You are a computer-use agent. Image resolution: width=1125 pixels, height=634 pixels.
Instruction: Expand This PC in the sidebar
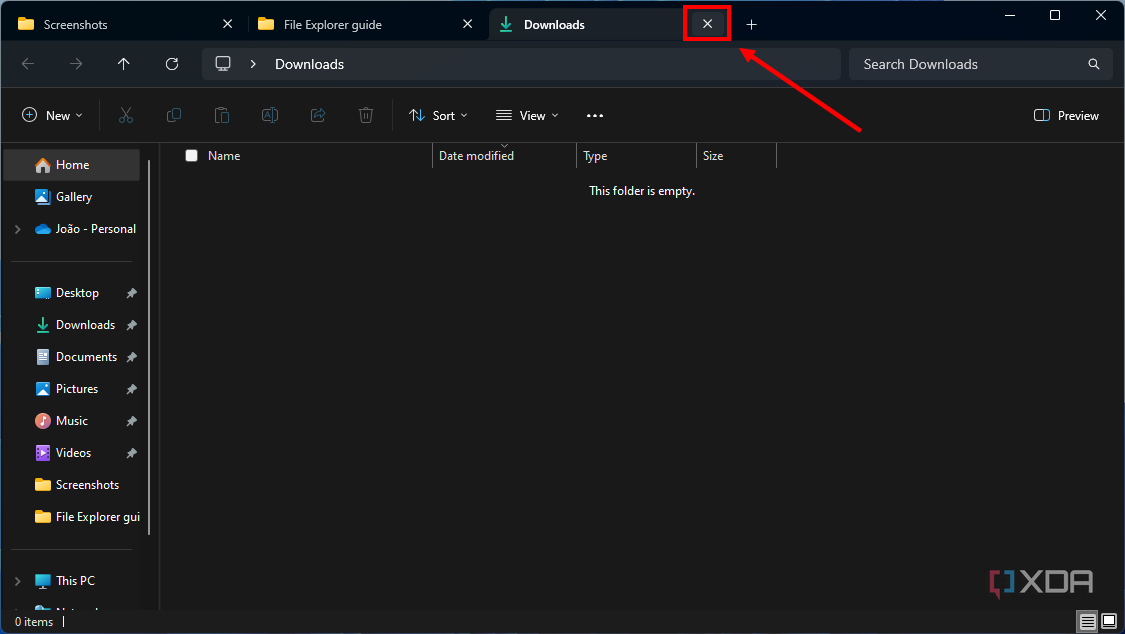click(17, 580)
